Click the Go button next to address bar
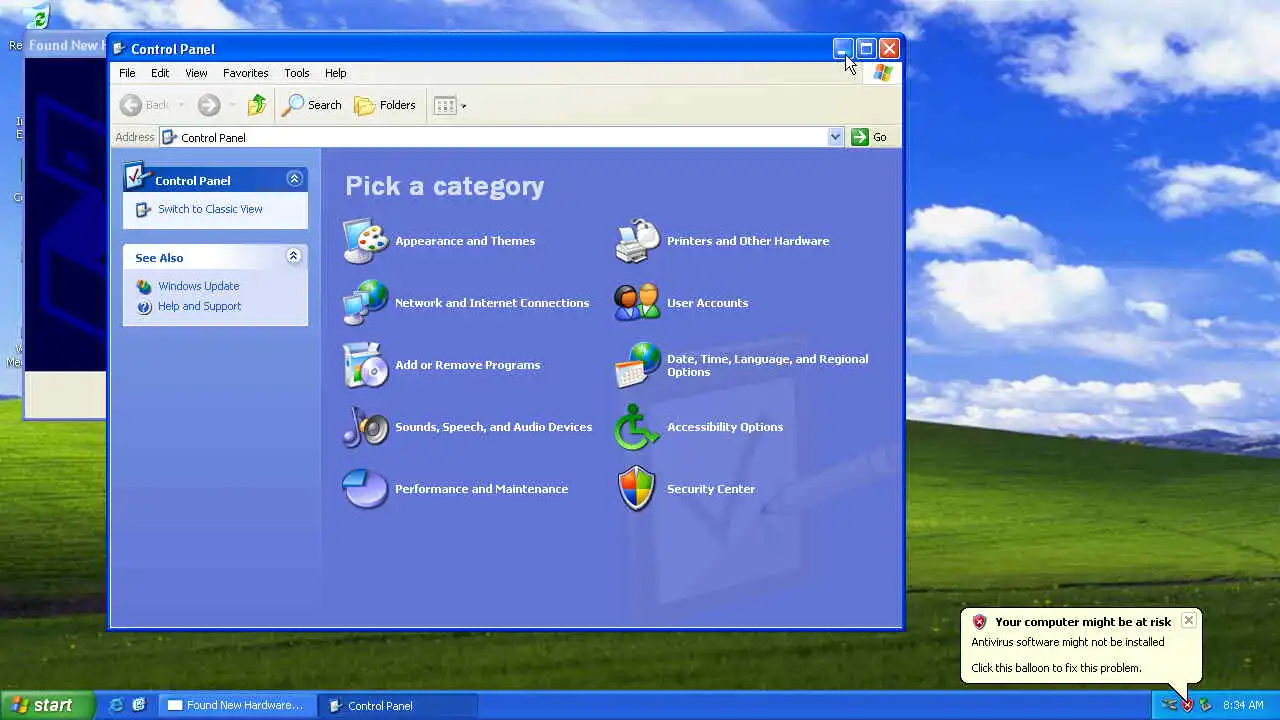The width and height of the screenshot is (1280, 720). click(x=870, y=137)
